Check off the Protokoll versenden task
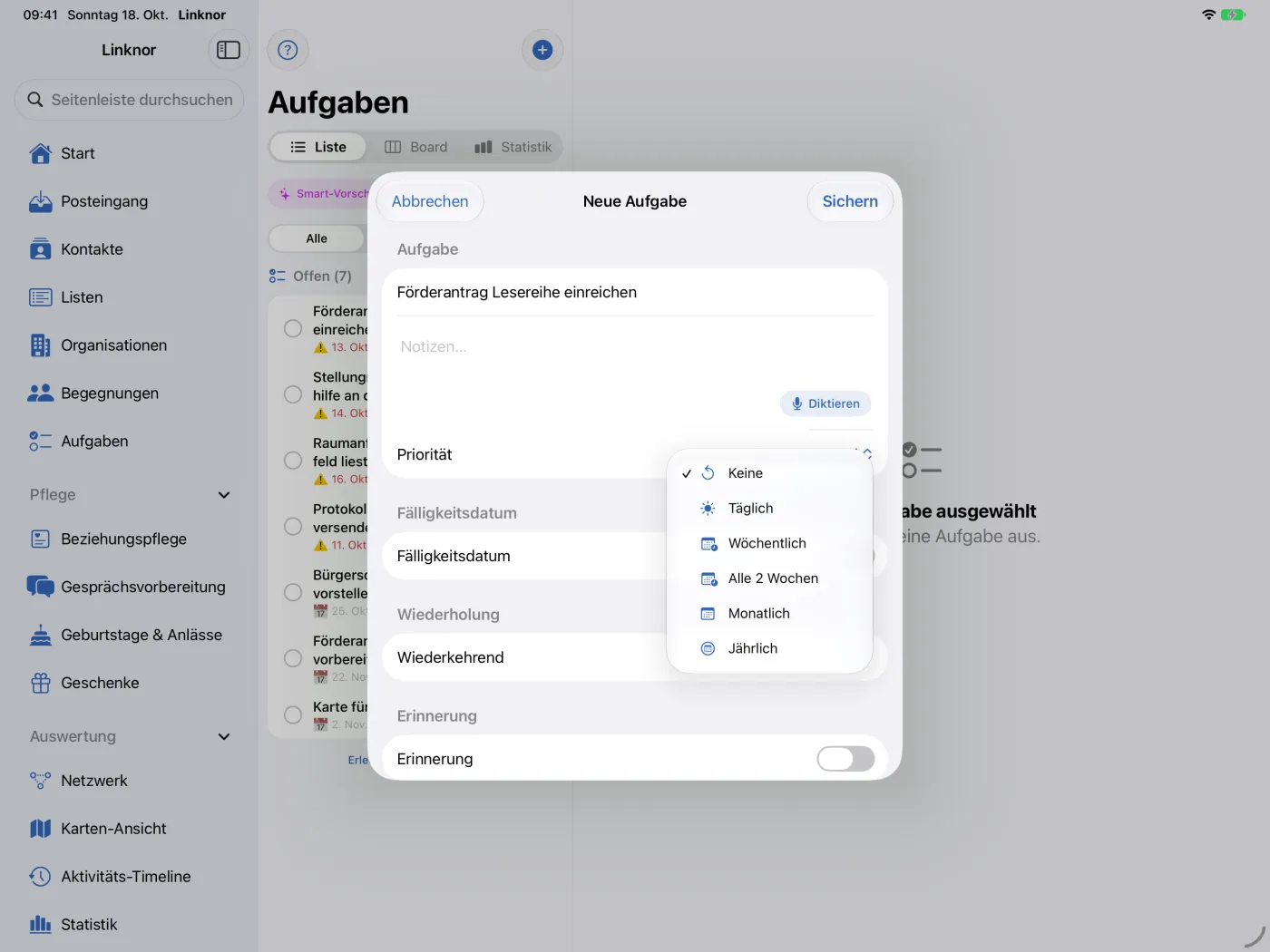Viewport: 1270px width, 952px height. coord(293,527)
